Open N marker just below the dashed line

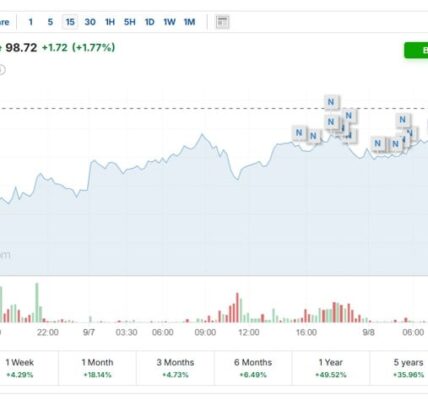[x=349, y=116]
